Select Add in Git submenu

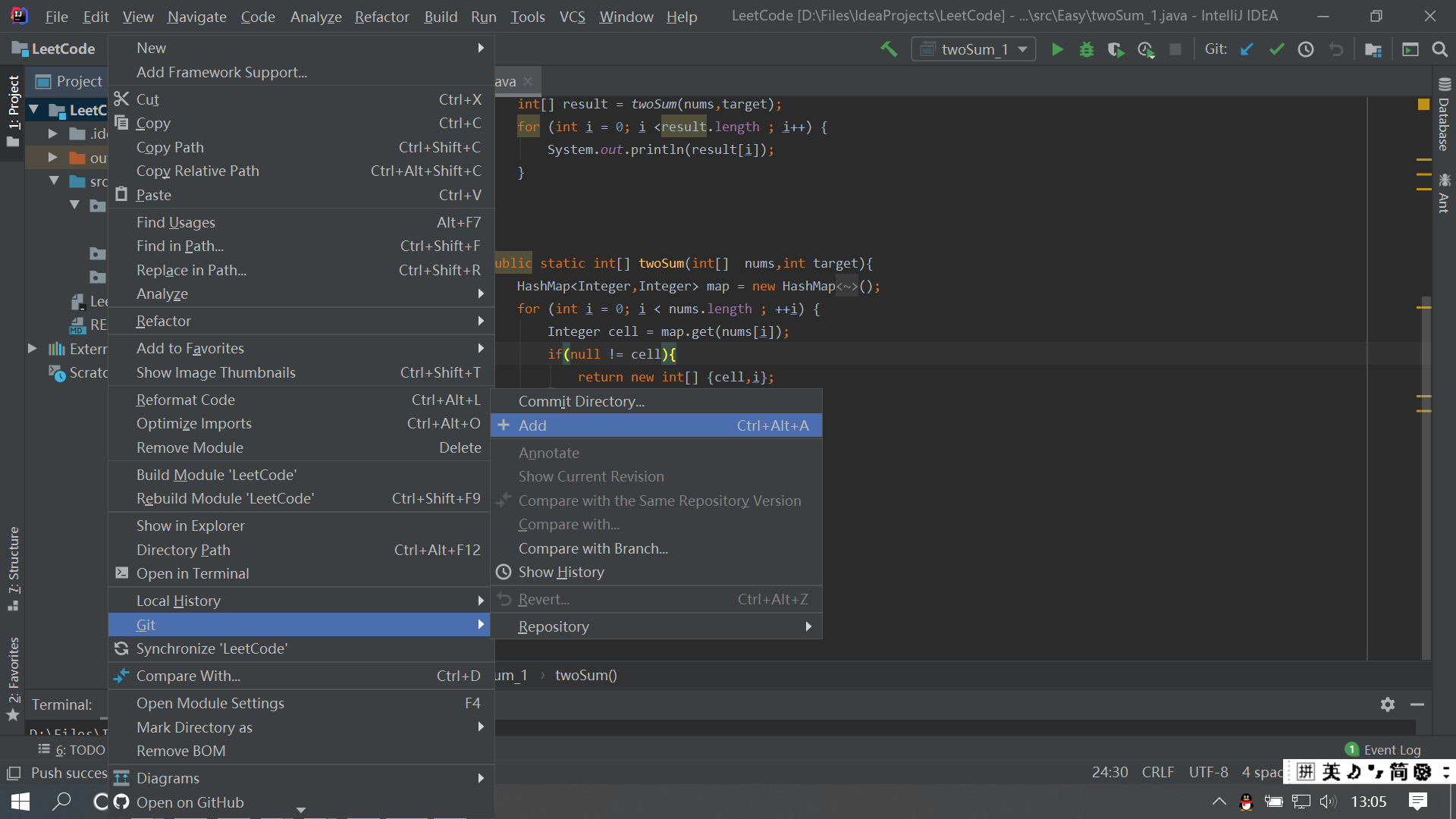656,425
